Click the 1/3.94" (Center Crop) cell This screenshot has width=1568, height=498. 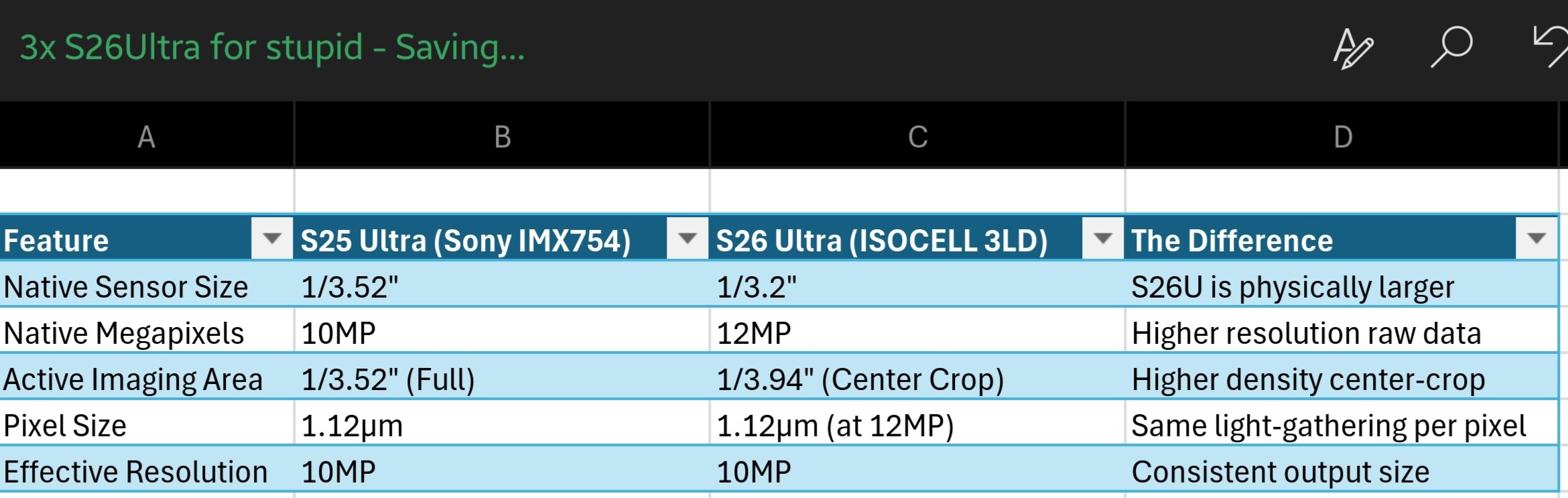click(860, 379)
